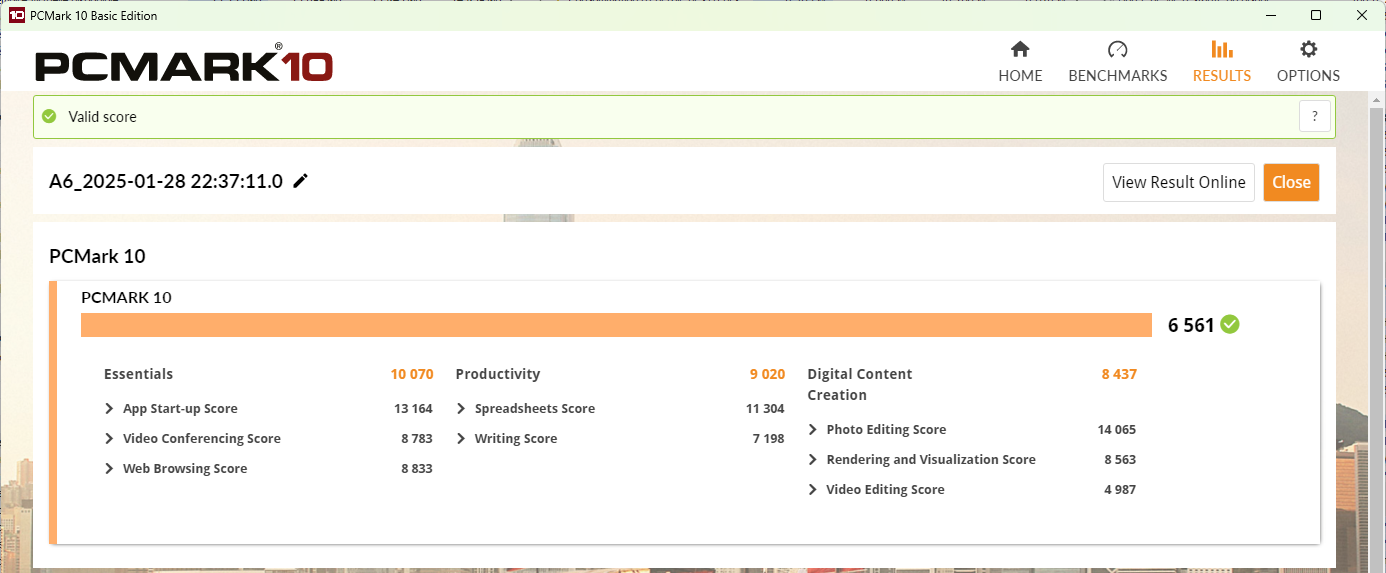The image size is (1386, 573).
Task: Expand Rendering and Visualization Score details
Action: [x=813, y=460]
